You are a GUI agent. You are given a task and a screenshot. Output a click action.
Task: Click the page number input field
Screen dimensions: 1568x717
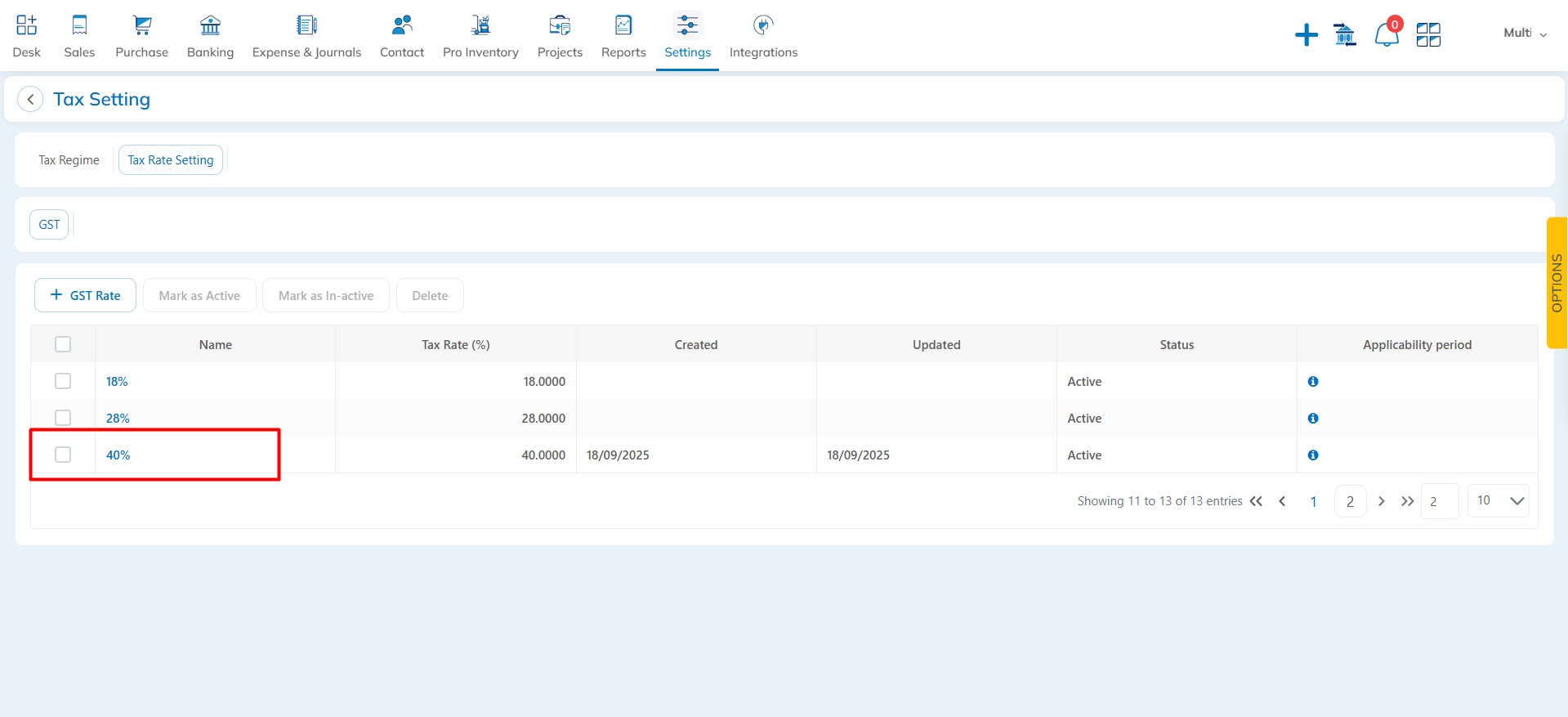1440,502
